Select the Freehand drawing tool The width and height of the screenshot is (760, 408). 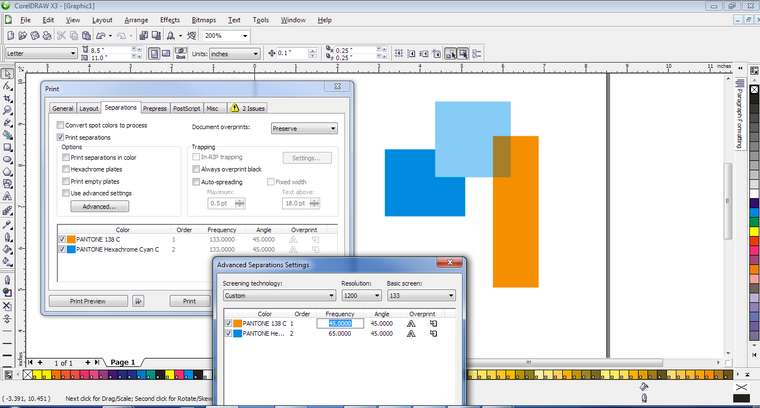tap(7, 123)
